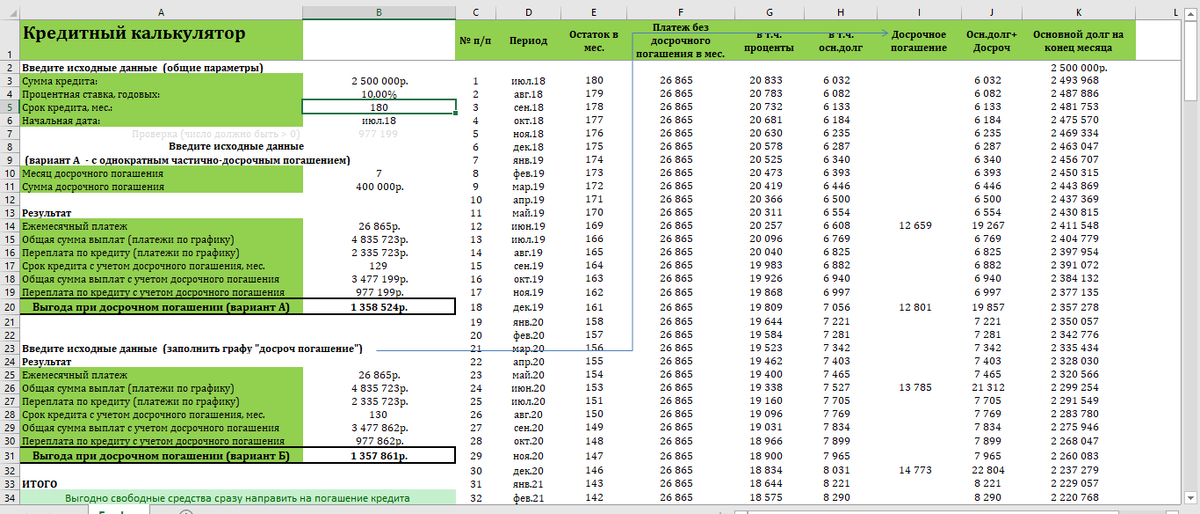Click early repayment cell '12 659'
The height and width of the screenshot is (514, 1200).
point(918,227)
